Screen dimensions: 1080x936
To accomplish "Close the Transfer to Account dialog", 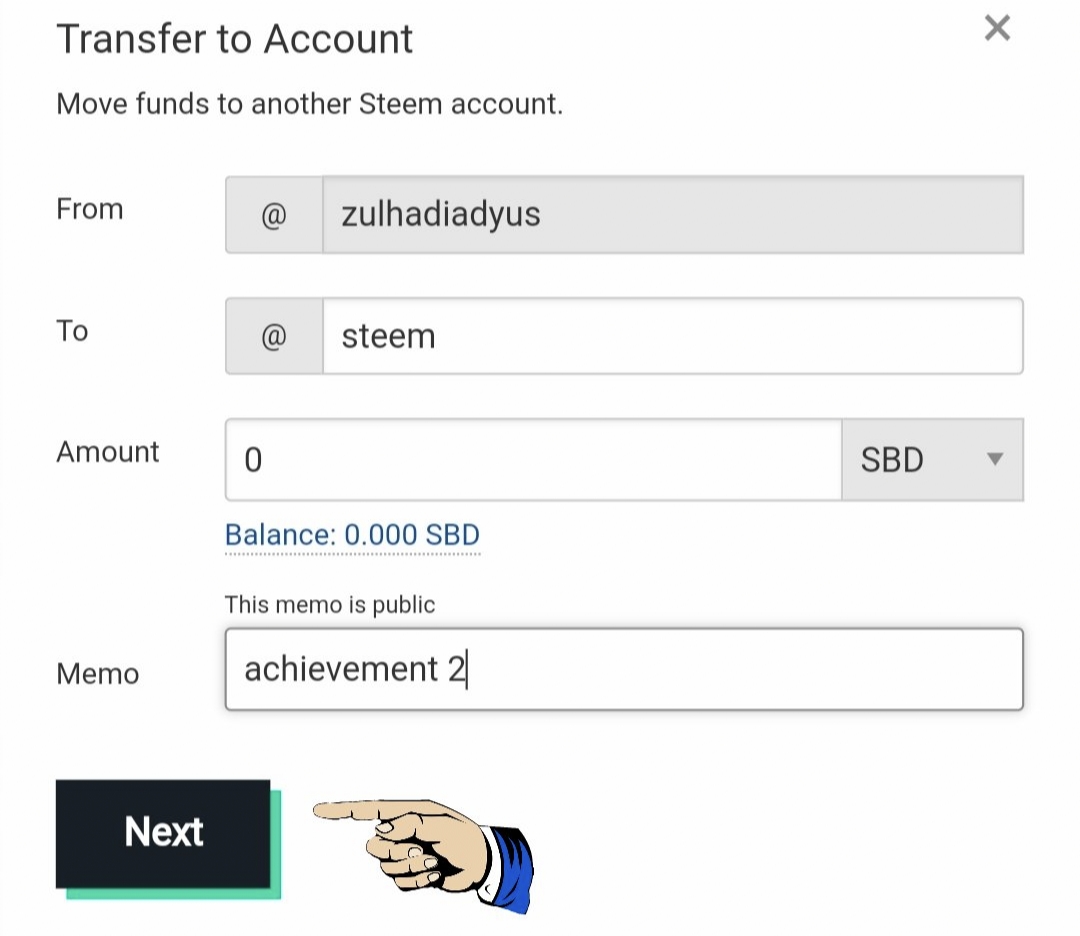I will point(997,28).
